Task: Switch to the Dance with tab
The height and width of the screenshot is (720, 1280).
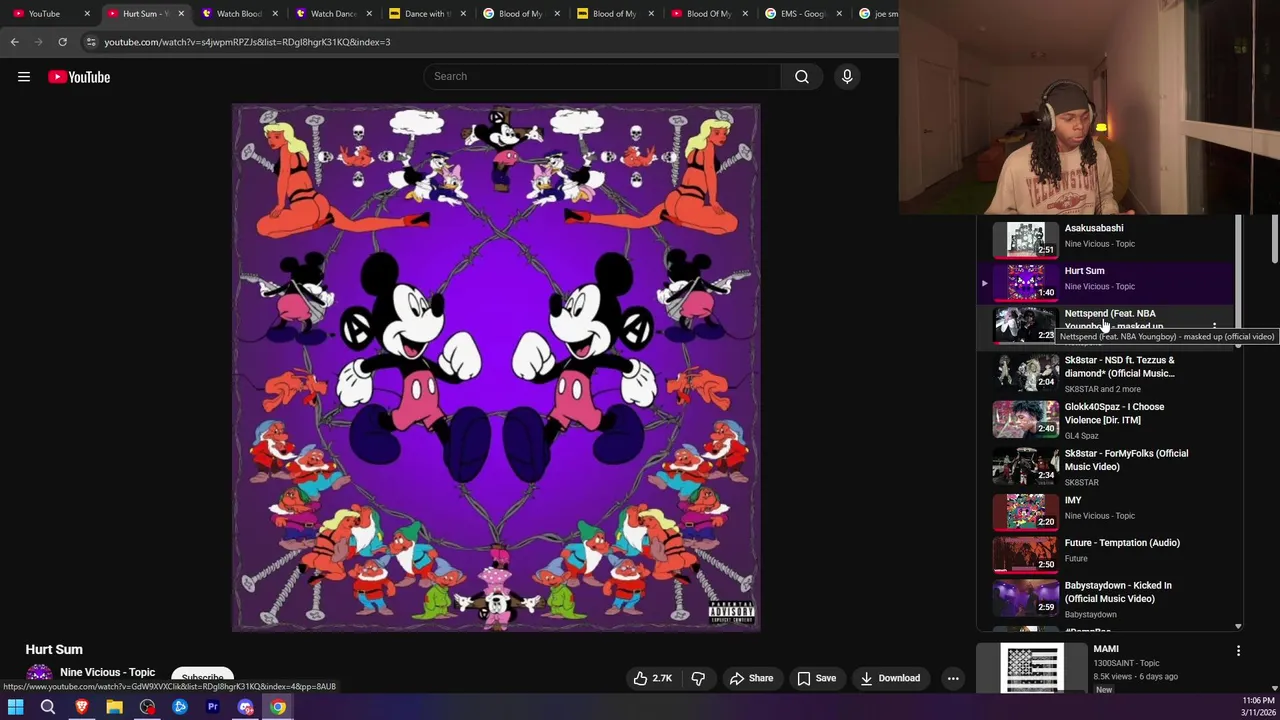Action: click(x=427, y=14)
